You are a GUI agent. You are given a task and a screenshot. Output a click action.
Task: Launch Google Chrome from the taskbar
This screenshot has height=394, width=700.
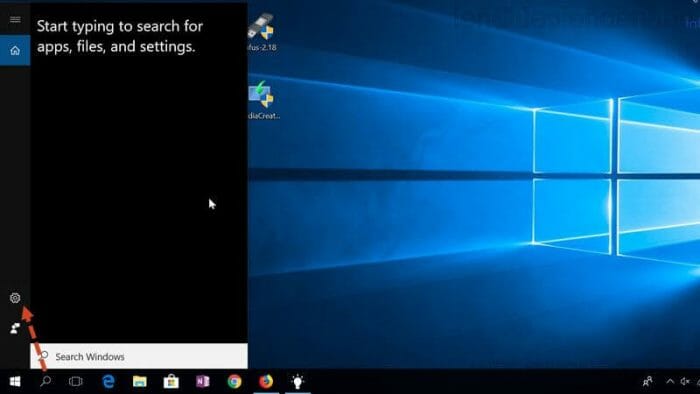(234, 382)
